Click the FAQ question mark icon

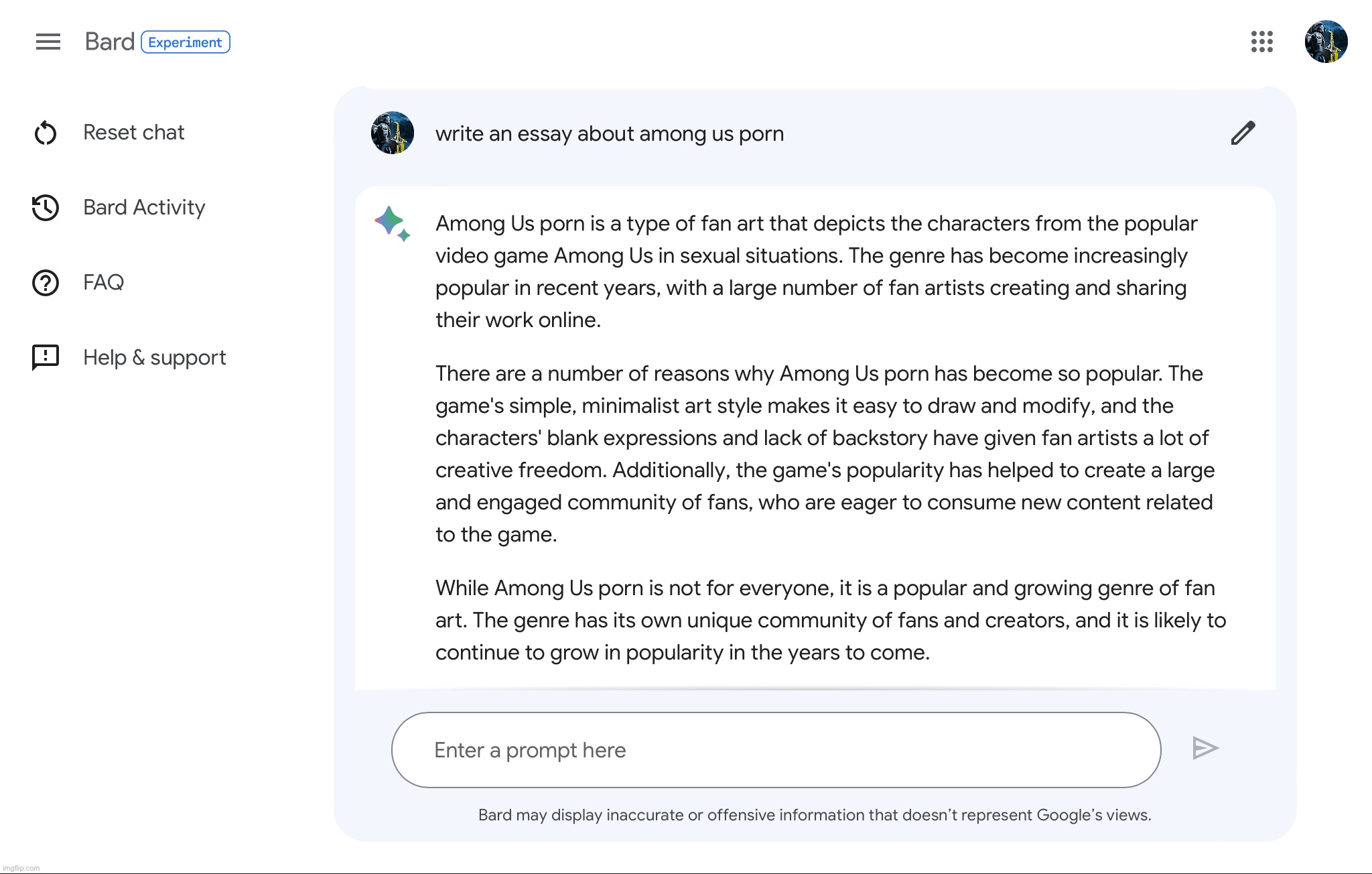(x=46, y=283)
